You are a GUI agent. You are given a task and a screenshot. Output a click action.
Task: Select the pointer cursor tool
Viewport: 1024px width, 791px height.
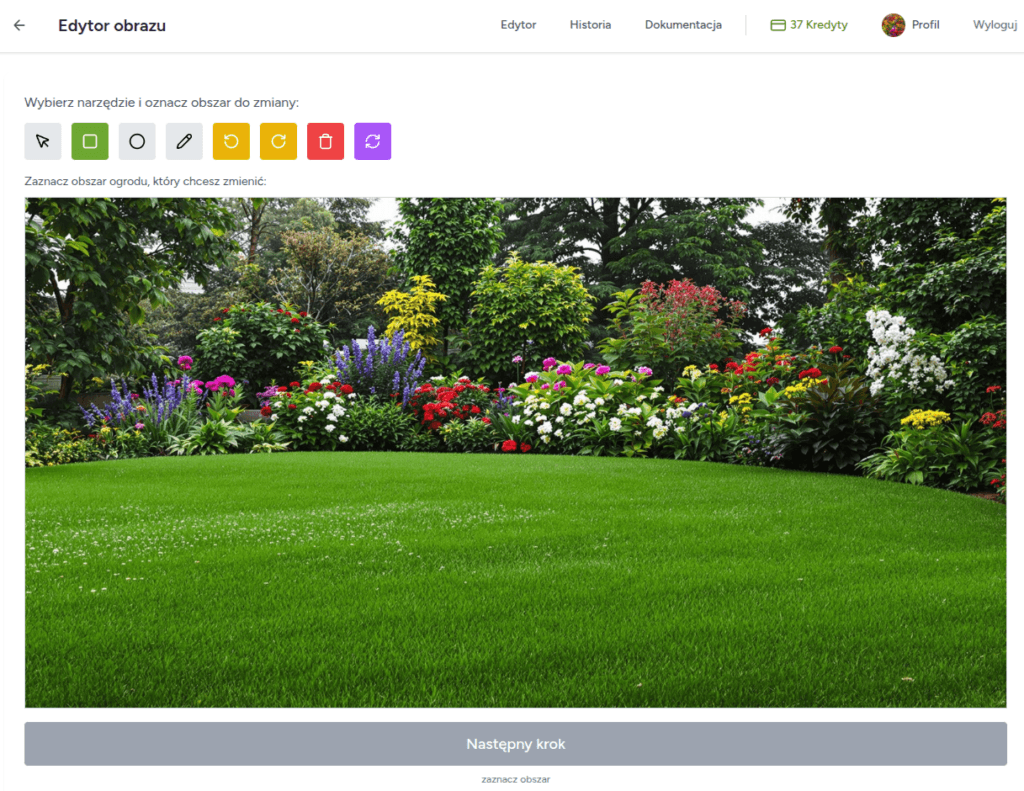pos(43,141)
